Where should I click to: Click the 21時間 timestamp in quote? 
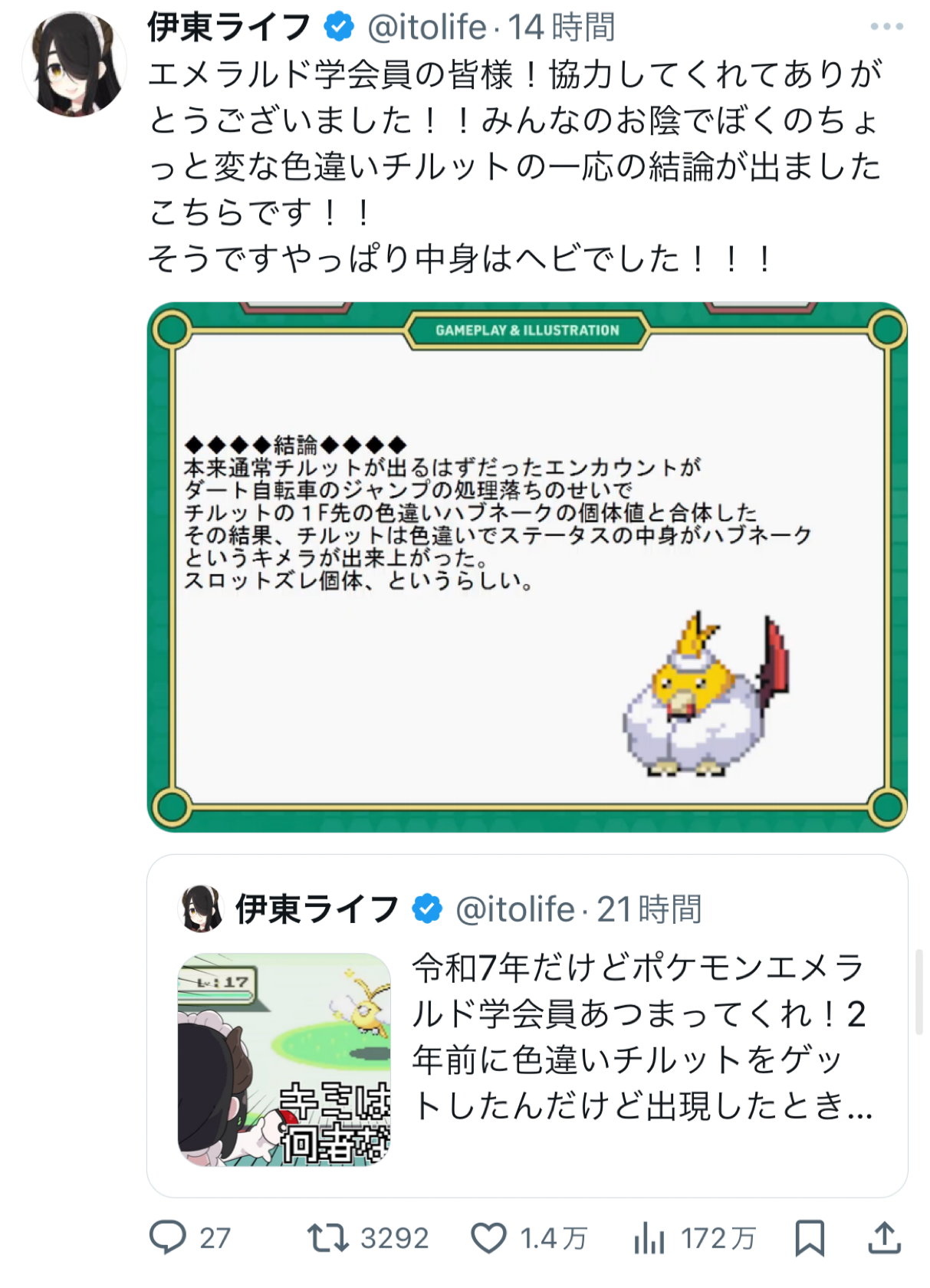[x=649, y=909]
